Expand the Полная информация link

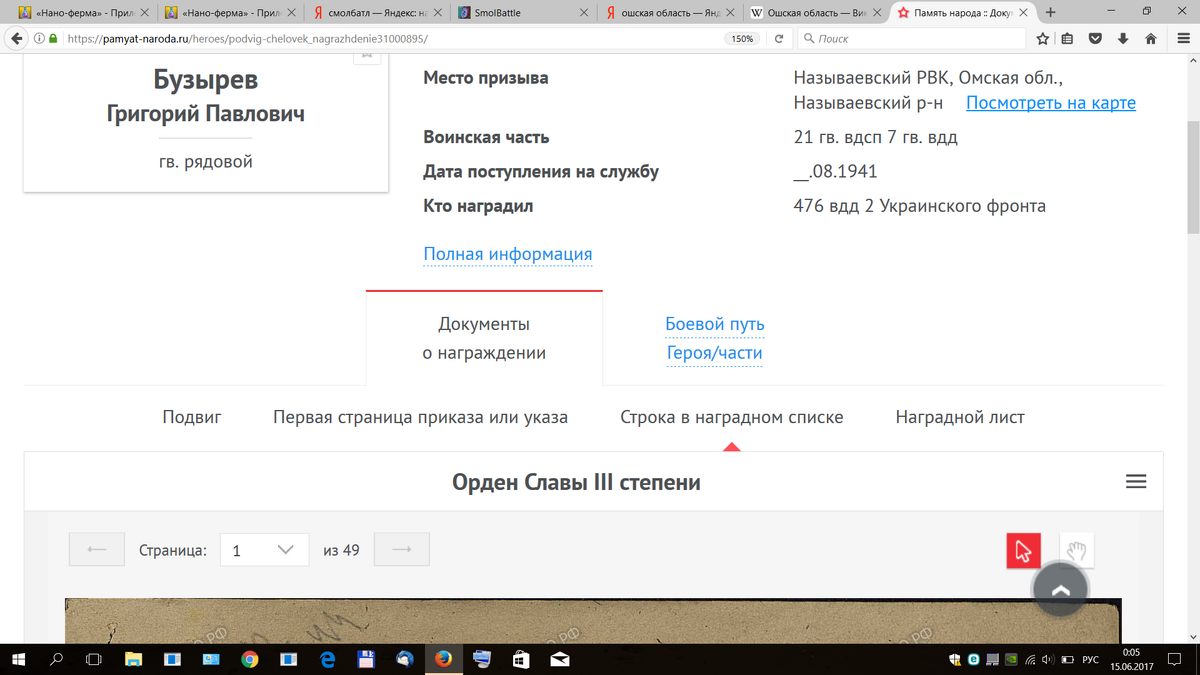[508, 254]
